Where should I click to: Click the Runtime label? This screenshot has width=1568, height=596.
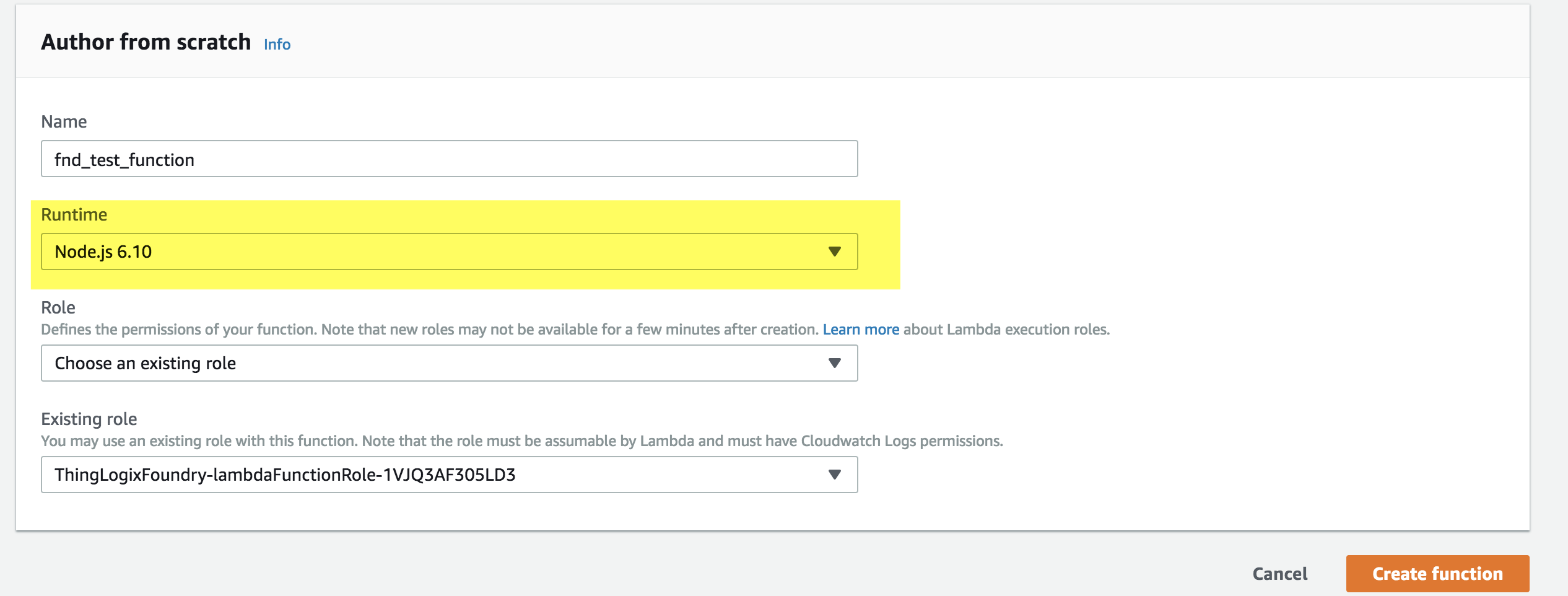tap(74, 215)
